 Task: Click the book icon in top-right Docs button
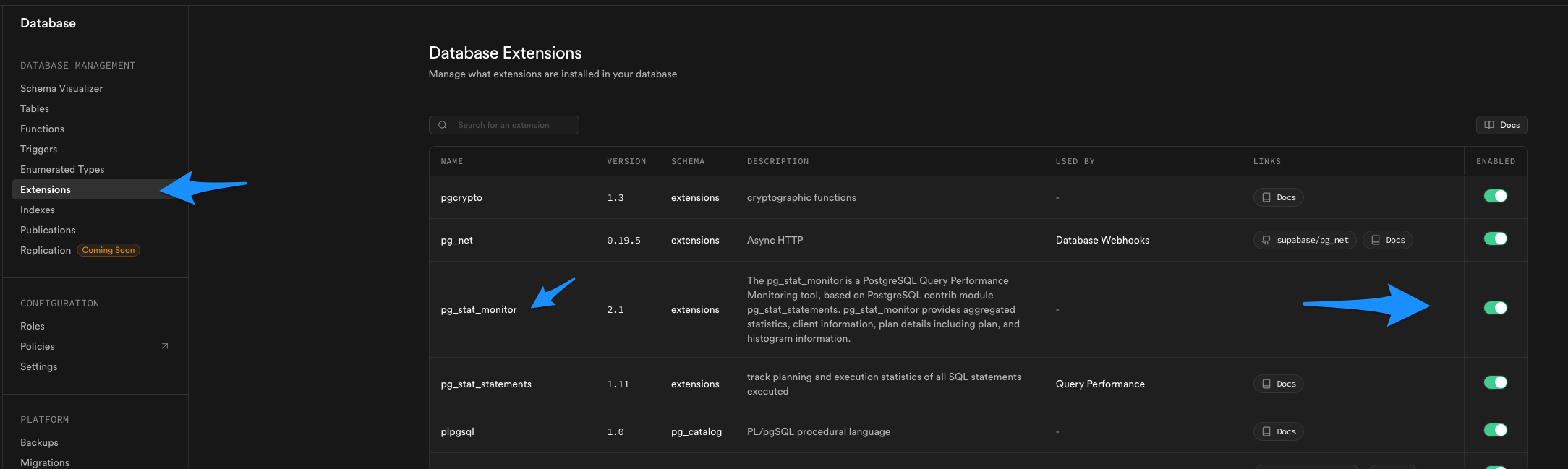(1489, 125)
